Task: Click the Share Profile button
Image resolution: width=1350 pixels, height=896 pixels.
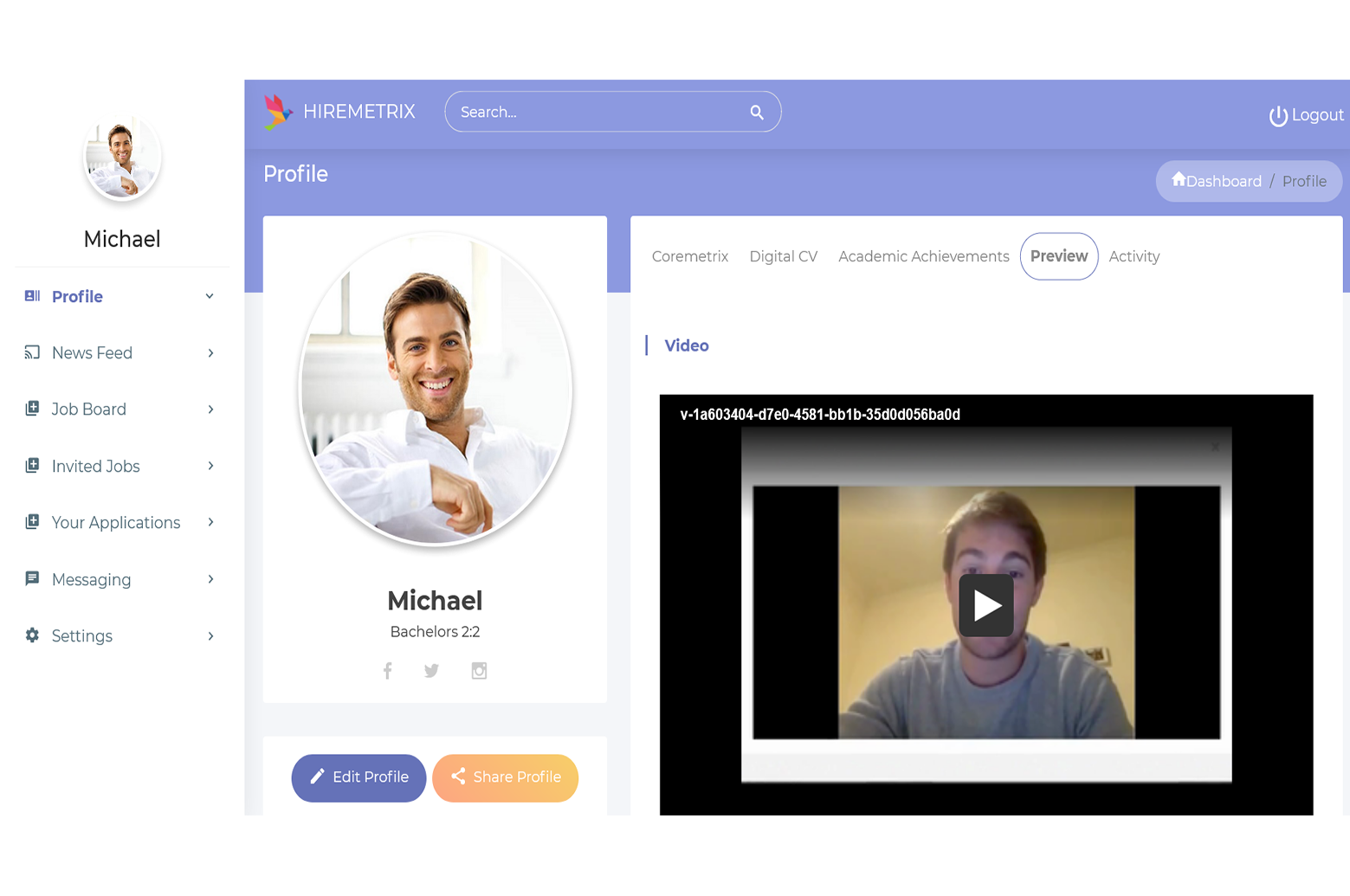Action: pyautogui.click(x=505, y=777)
